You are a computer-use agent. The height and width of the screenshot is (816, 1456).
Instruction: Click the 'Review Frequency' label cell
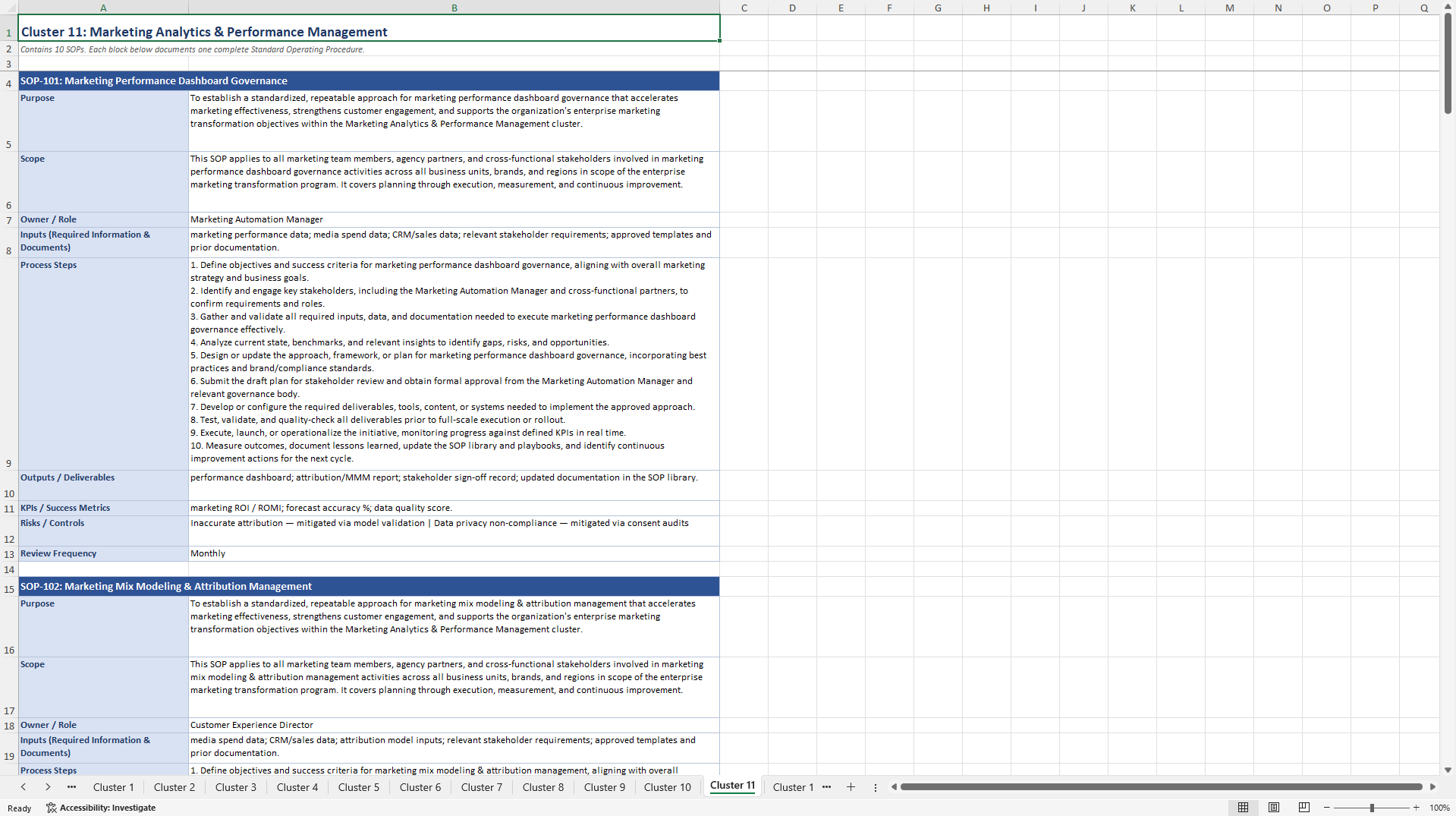pyautogui.click(x=103, y=553)
